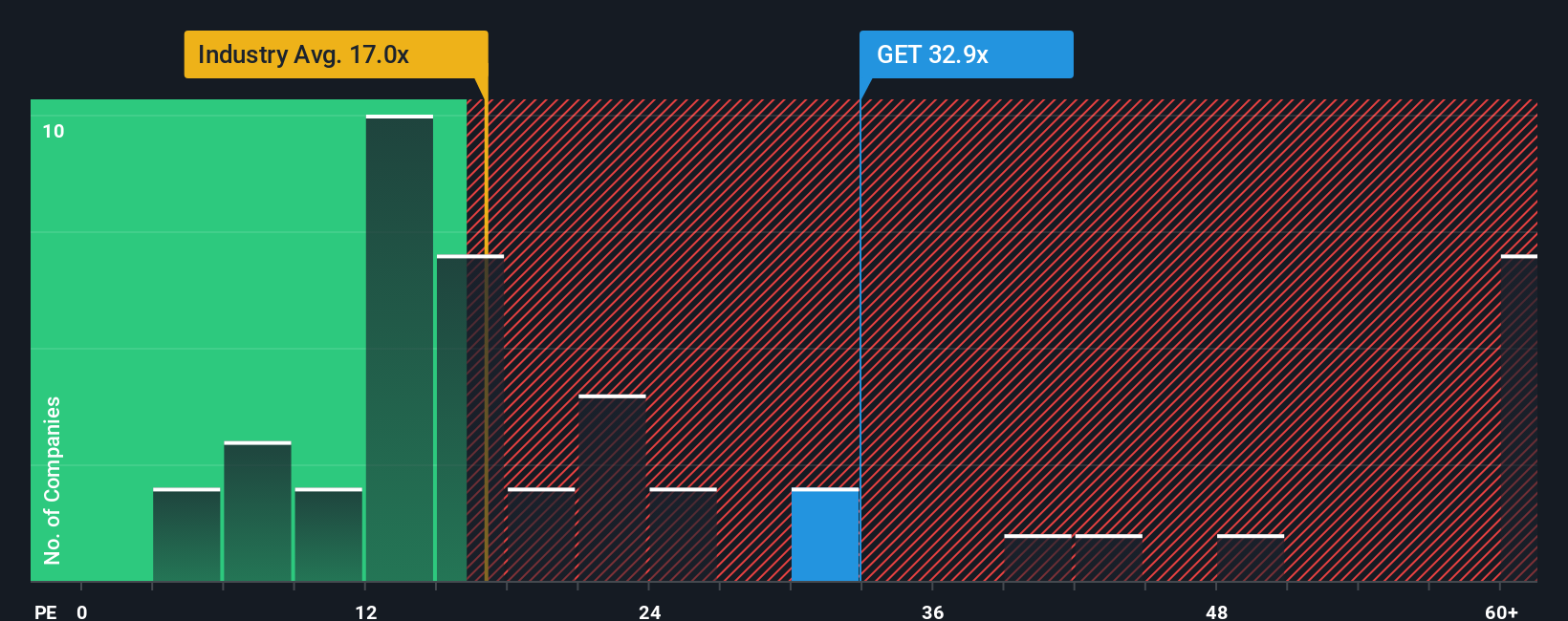Click the bar just right of PE 24
Viewport: 1568px width, 621px height.
[683, 535]
